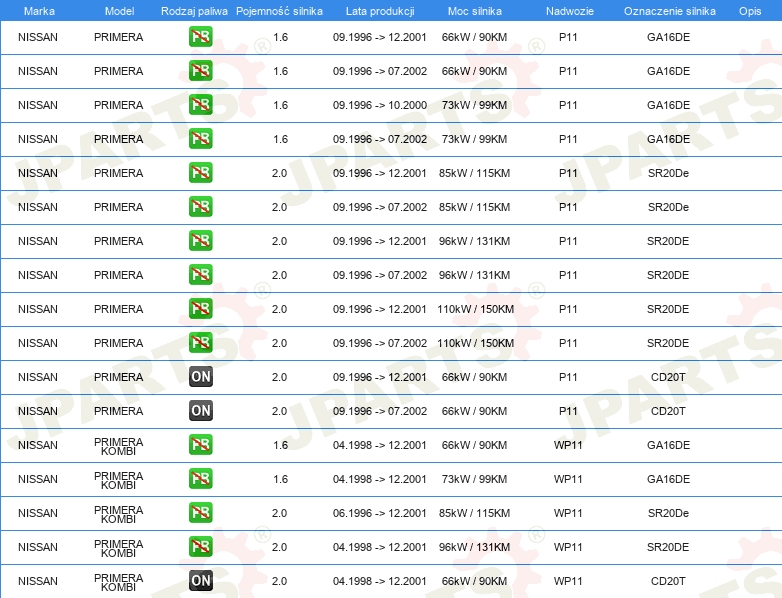Click 2.0 capacity in Kombi CD20T row
Viewport: 782px width, 598px height.
coord(279,581)
